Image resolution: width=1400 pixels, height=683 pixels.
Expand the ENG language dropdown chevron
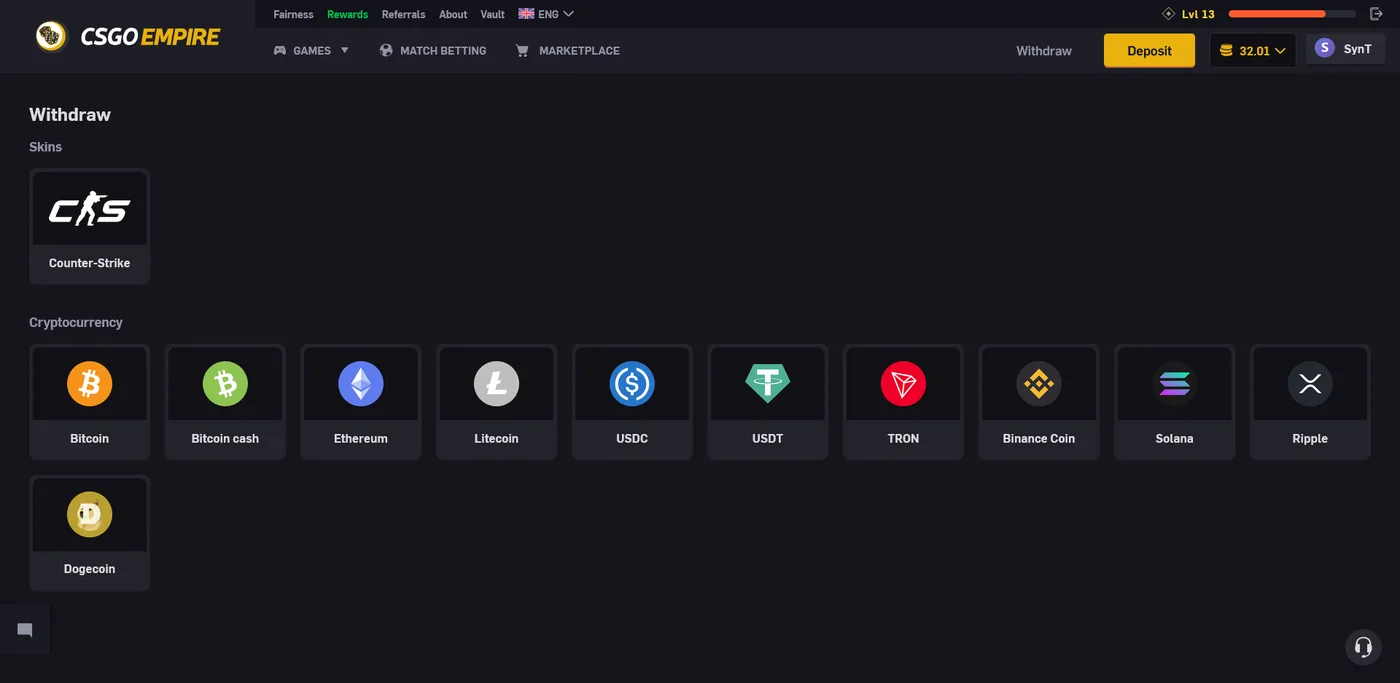pos(569,14)
